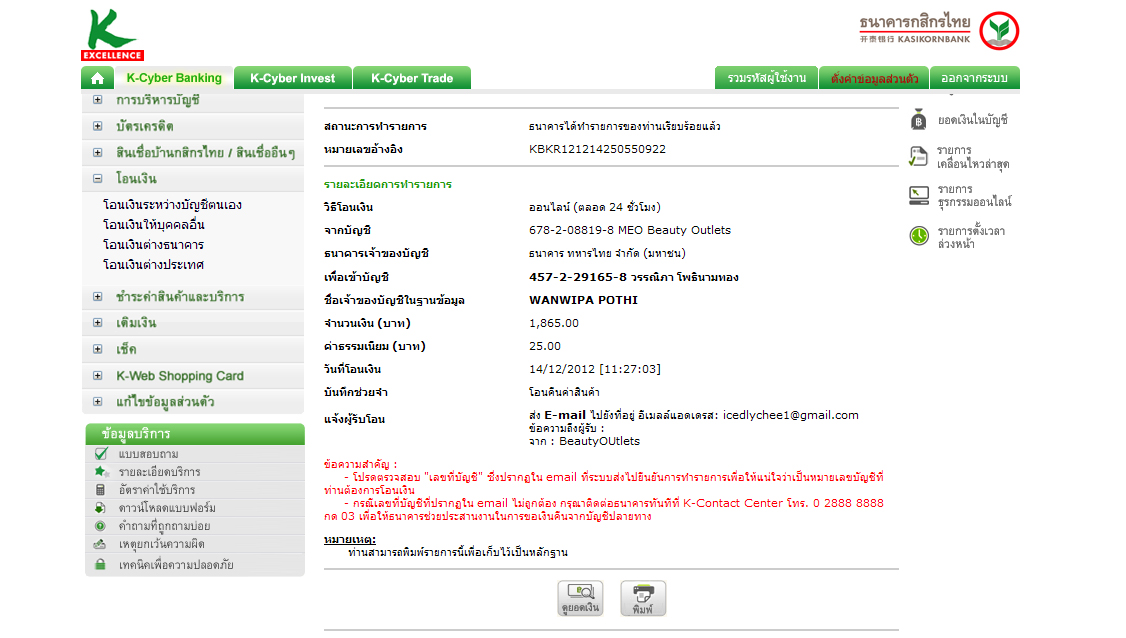The height and width of the screenshot is (638, 1126).
Task: Click the K-Excellence logo
Action: (x=112, y=34)
